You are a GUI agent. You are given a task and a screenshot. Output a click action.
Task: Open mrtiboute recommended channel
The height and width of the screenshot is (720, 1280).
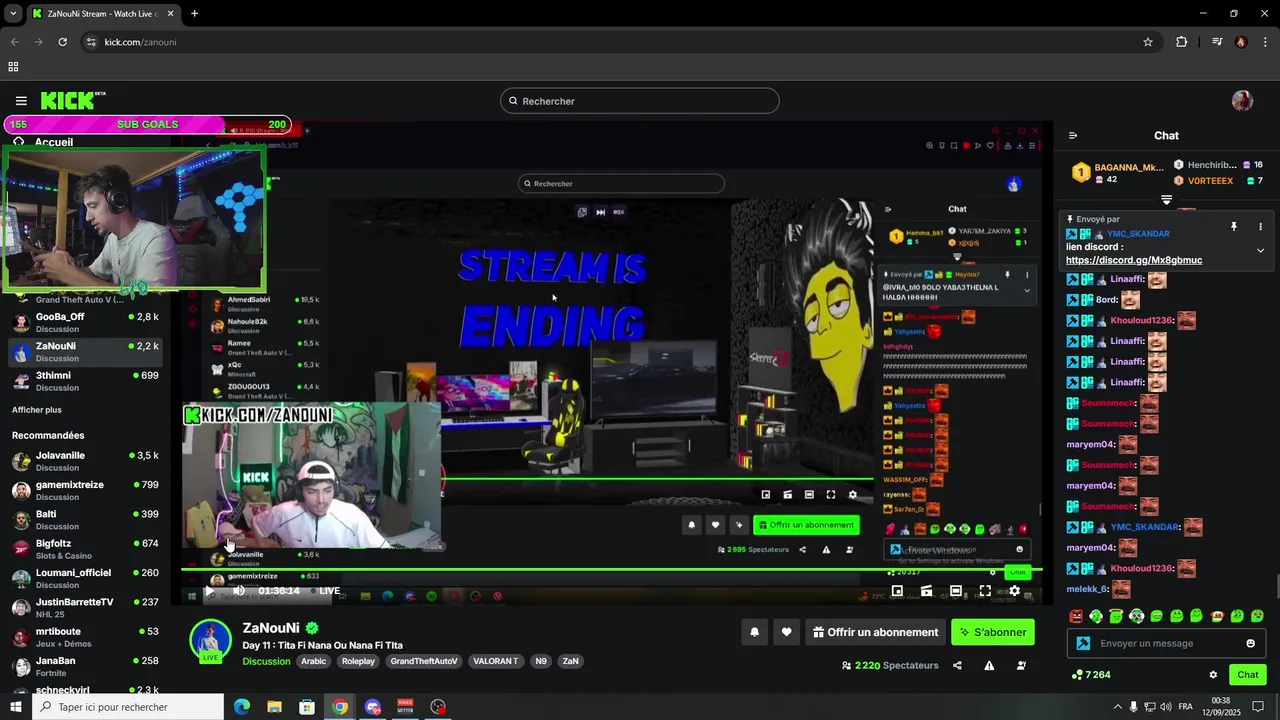[84, 637]
